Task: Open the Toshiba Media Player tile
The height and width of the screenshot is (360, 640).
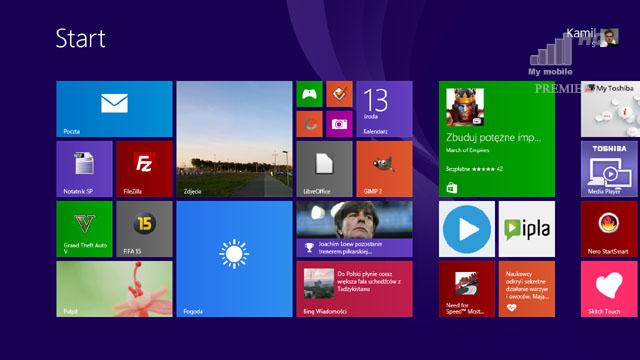Action: tap(609, 169)
